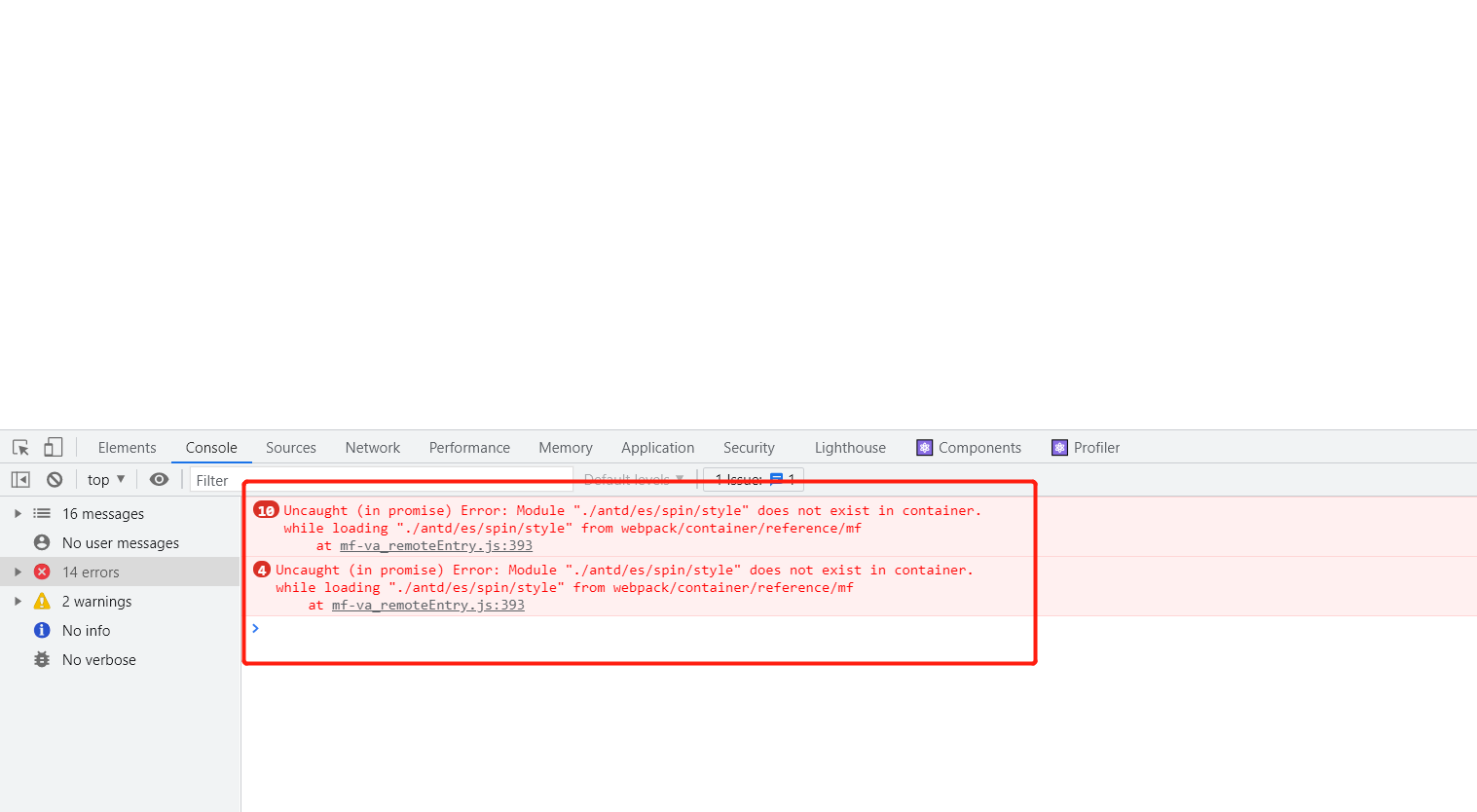Open the Security tab
The width and height of the screenshot is (1477, 812).
[x=749, y=448]
